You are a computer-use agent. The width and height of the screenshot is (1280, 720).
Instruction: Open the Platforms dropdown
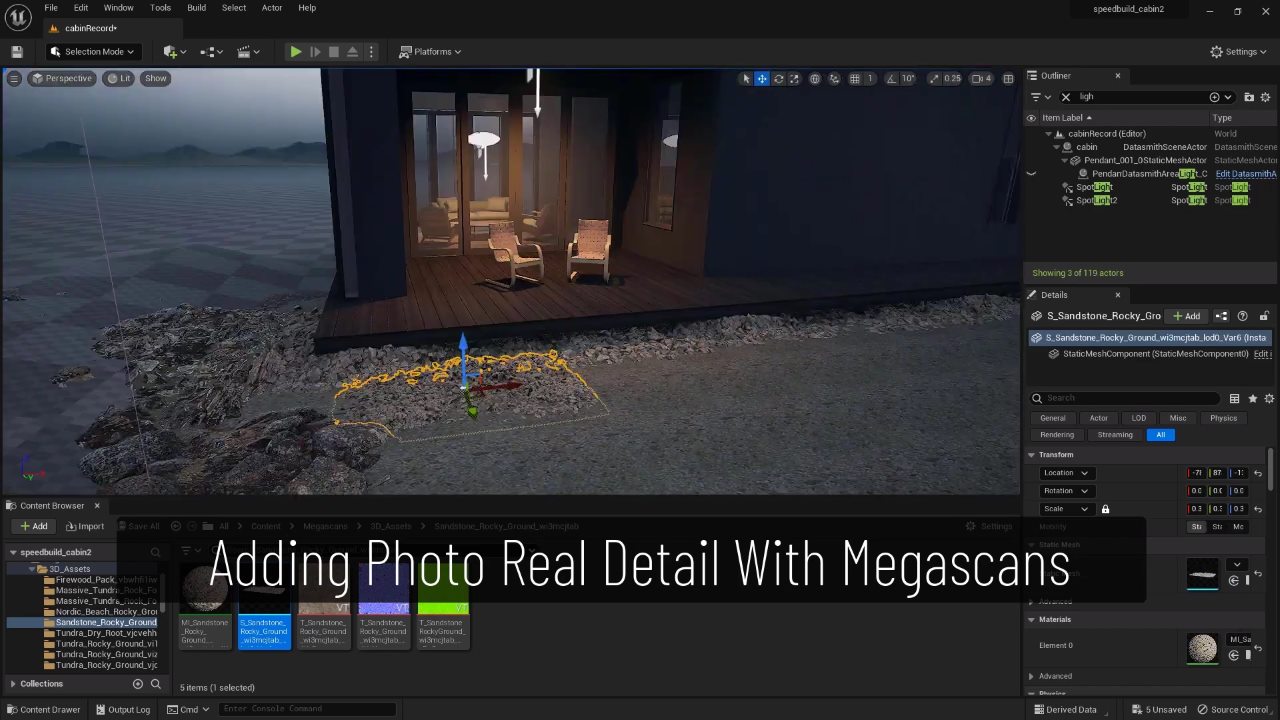tap(430, 52)
